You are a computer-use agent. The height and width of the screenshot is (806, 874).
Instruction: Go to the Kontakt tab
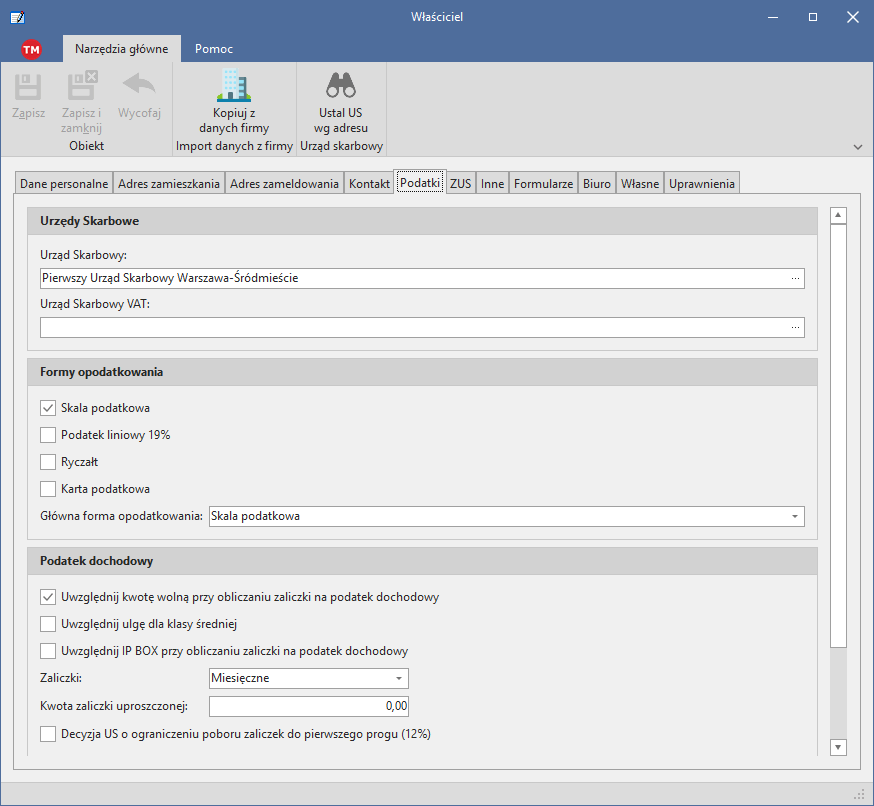point(369,183)
